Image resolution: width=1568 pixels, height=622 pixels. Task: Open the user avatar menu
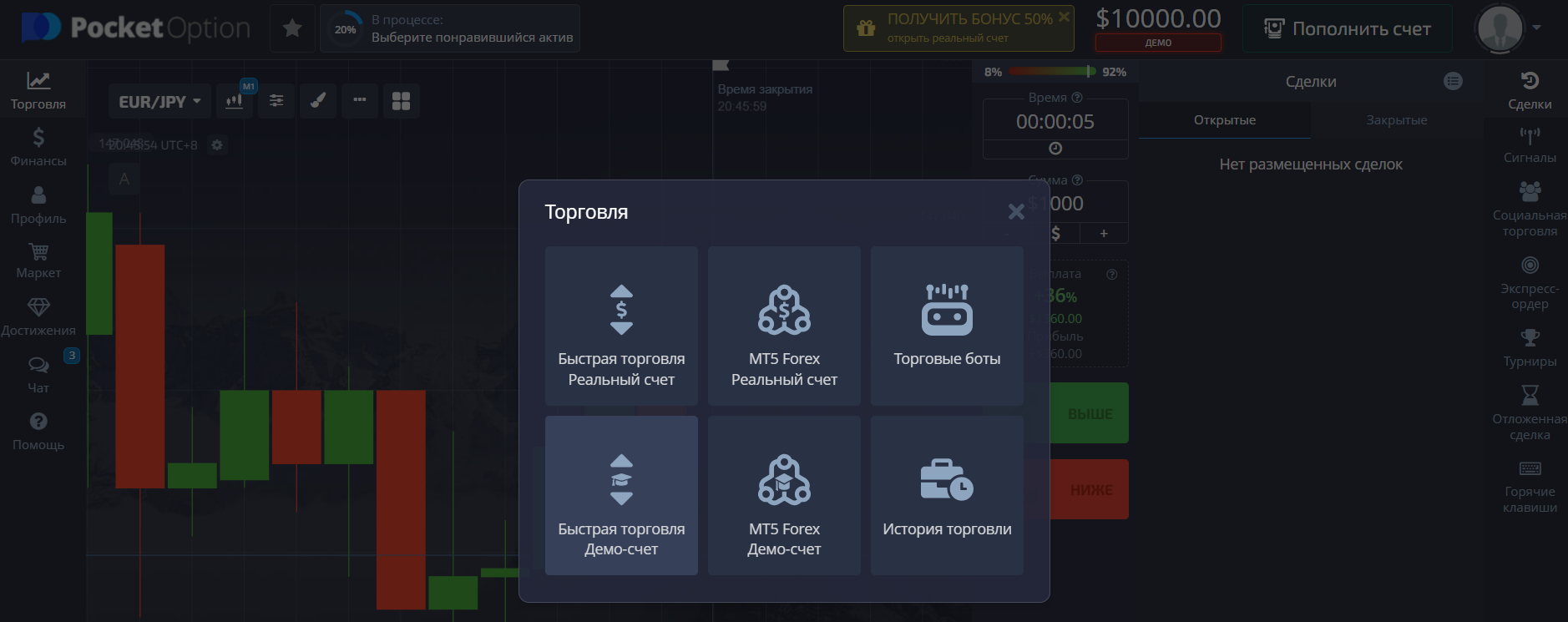coord(1509,28)
